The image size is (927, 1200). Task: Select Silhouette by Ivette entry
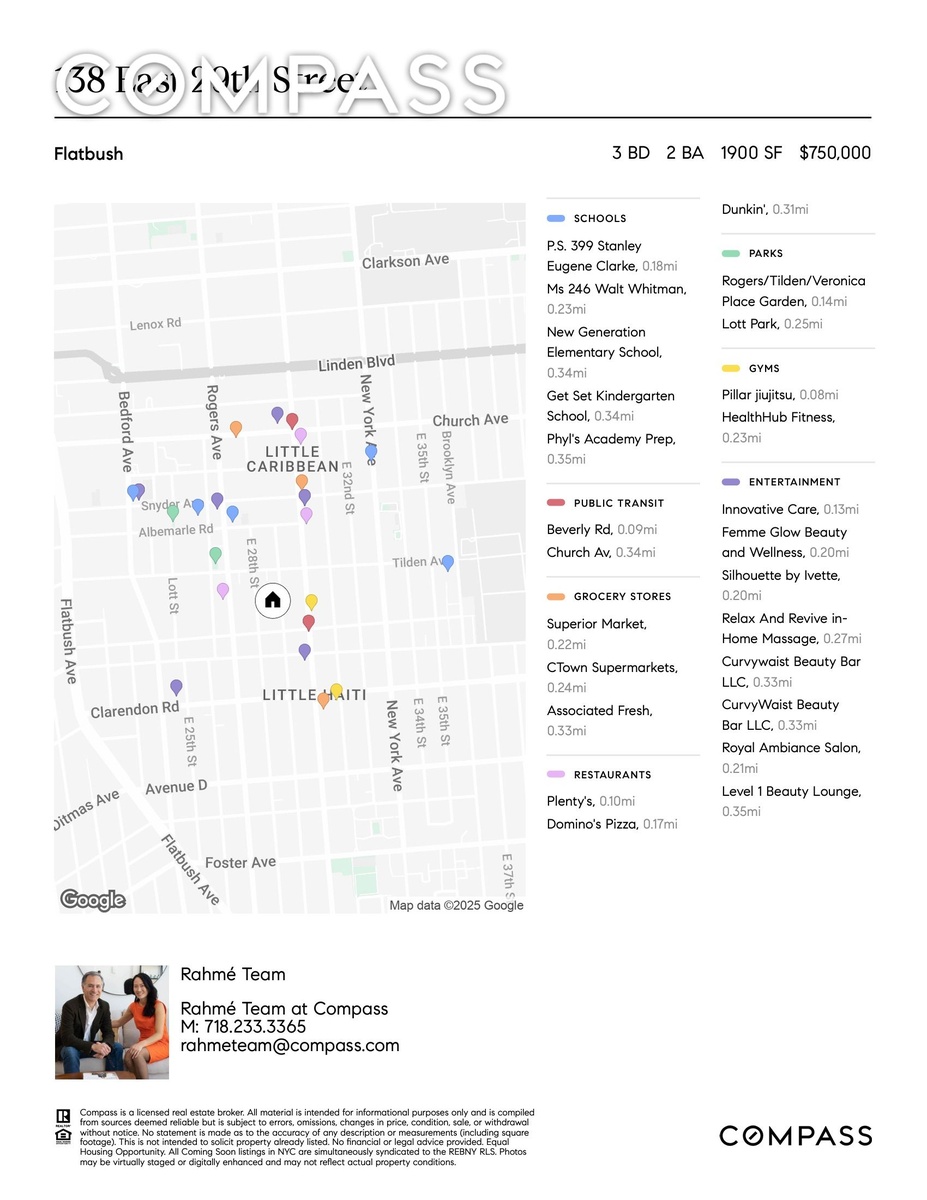[x=782, y=585]
